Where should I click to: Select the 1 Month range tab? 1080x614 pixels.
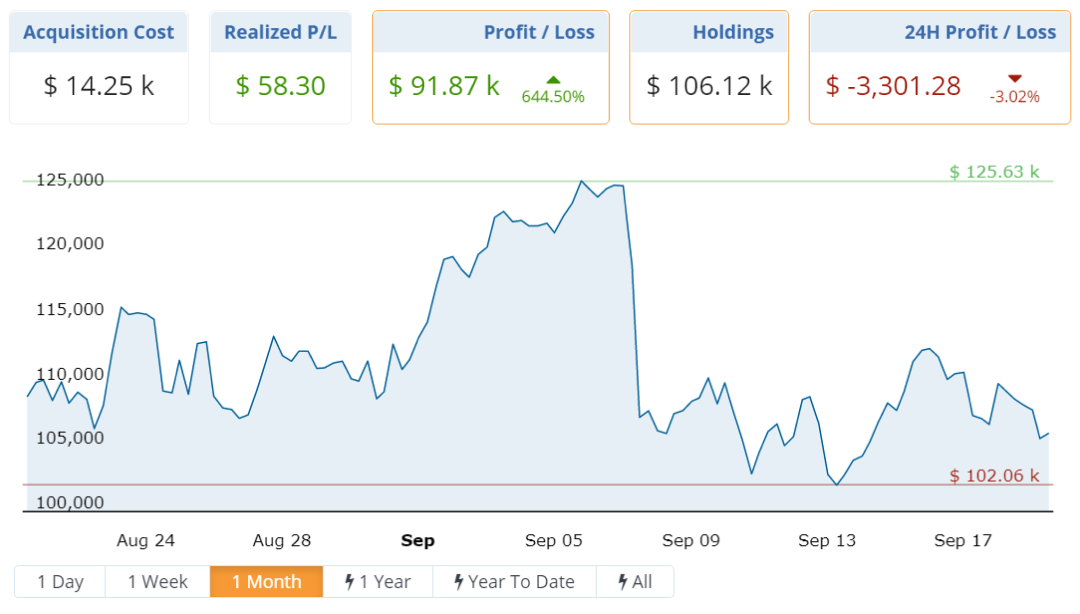pos(266,582)
